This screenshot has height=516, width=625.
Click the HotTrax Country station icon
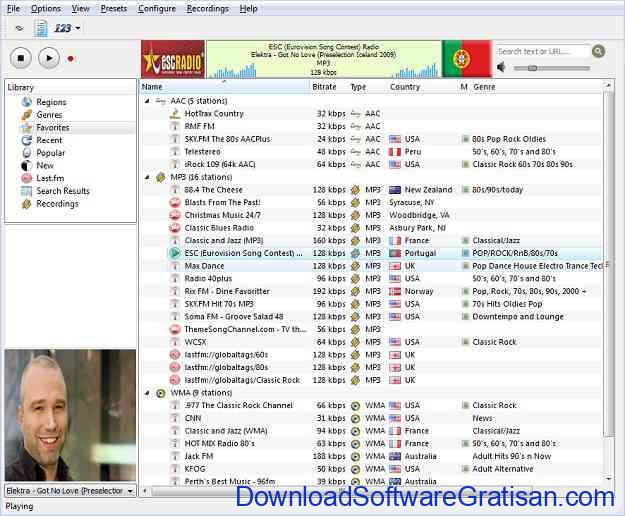click(x=175, y=114)
